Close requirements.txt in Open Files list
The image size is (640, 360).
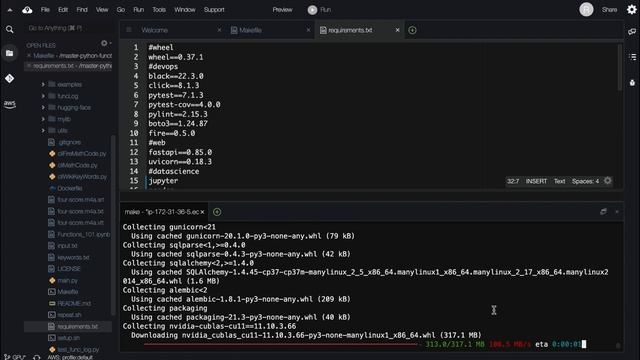click(29, 66)
